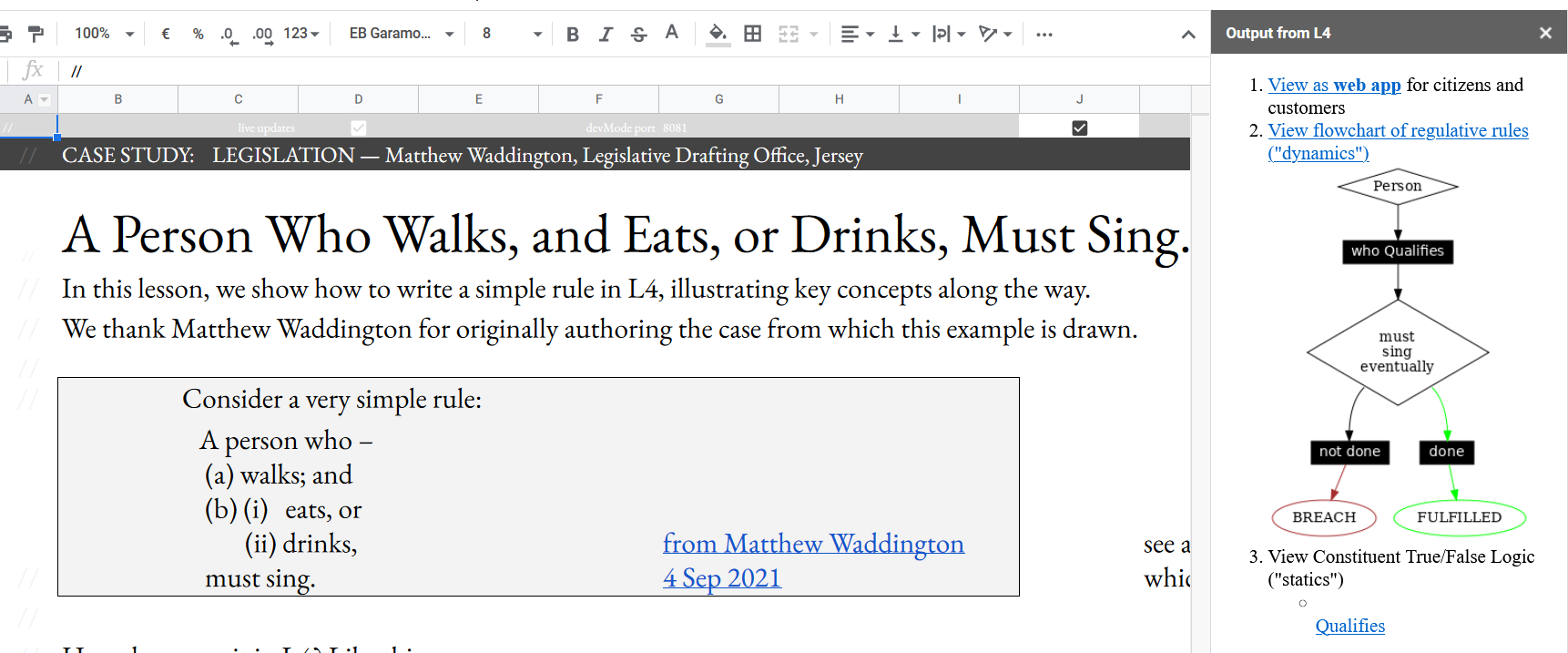Viewport: 1568px width, 653px height.
Task: Decrease decimal places icon
Action: coord(229,35)
